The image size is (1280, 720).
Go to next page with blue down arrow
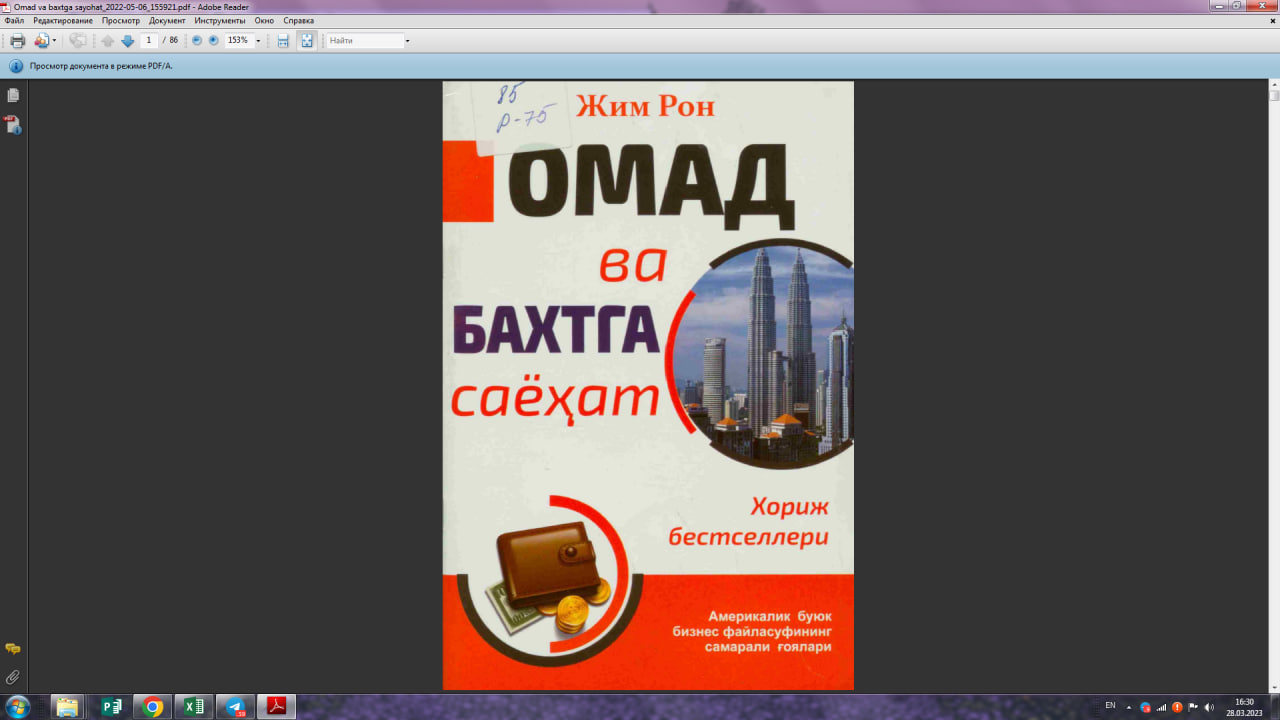pyautogui.click(x=127, y=41)
